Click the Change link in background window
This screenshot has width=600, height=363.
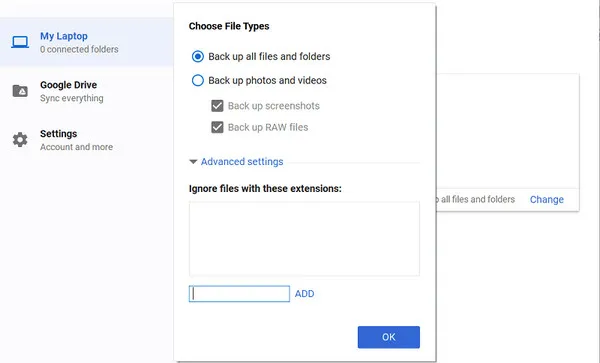546,199
